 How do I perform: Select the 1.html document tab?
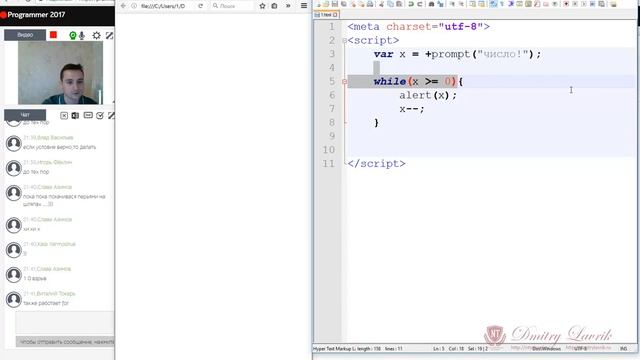(x=326, y=15)
